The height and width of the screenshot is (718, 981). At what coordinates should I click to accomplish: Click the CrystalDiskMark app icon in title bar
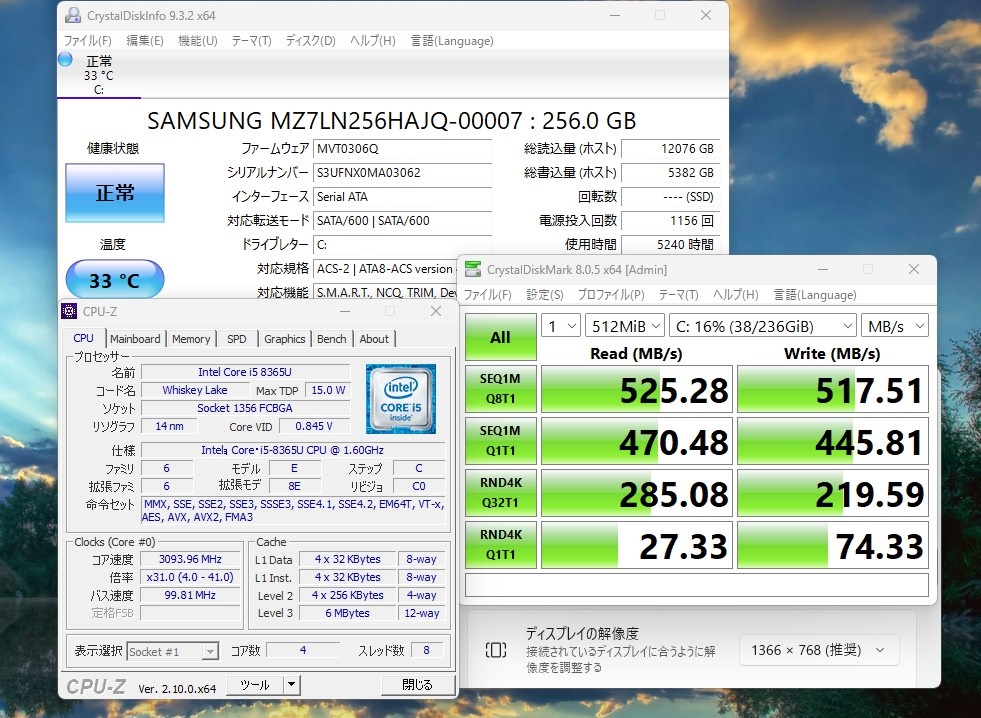tap(473, 270)
